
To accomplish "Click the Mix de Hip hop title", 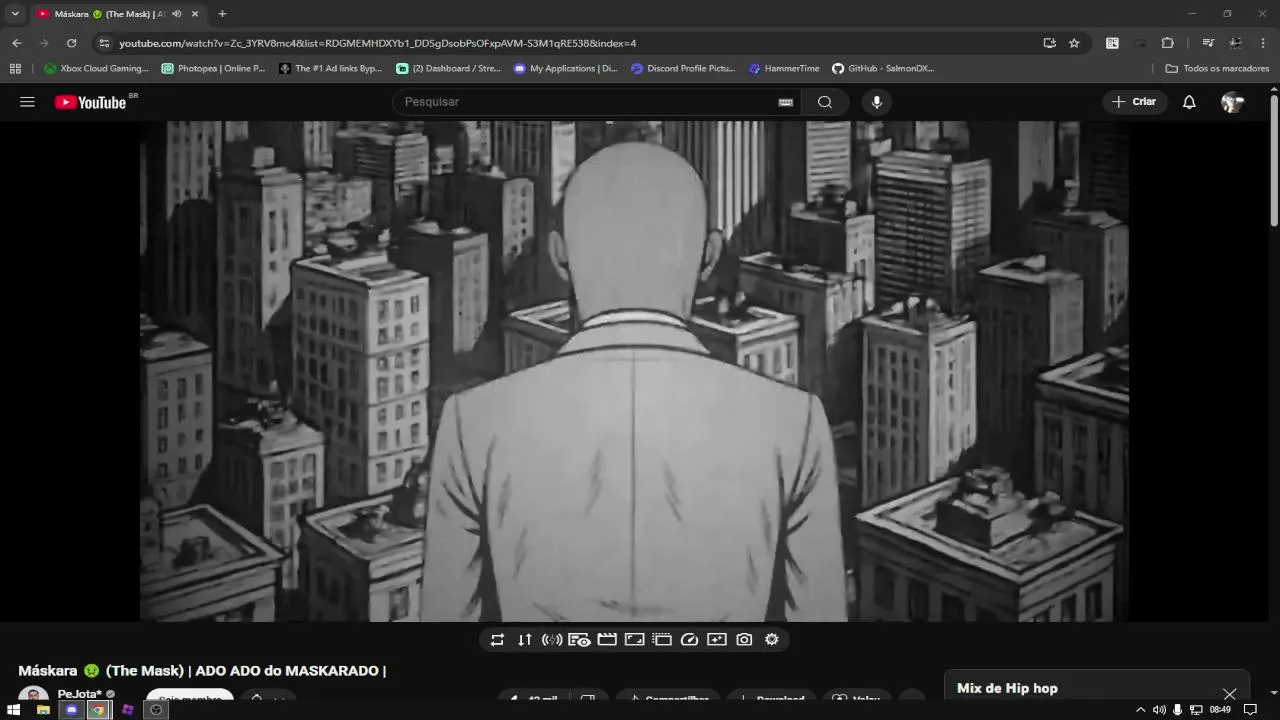I will (x=1007, y=688).
